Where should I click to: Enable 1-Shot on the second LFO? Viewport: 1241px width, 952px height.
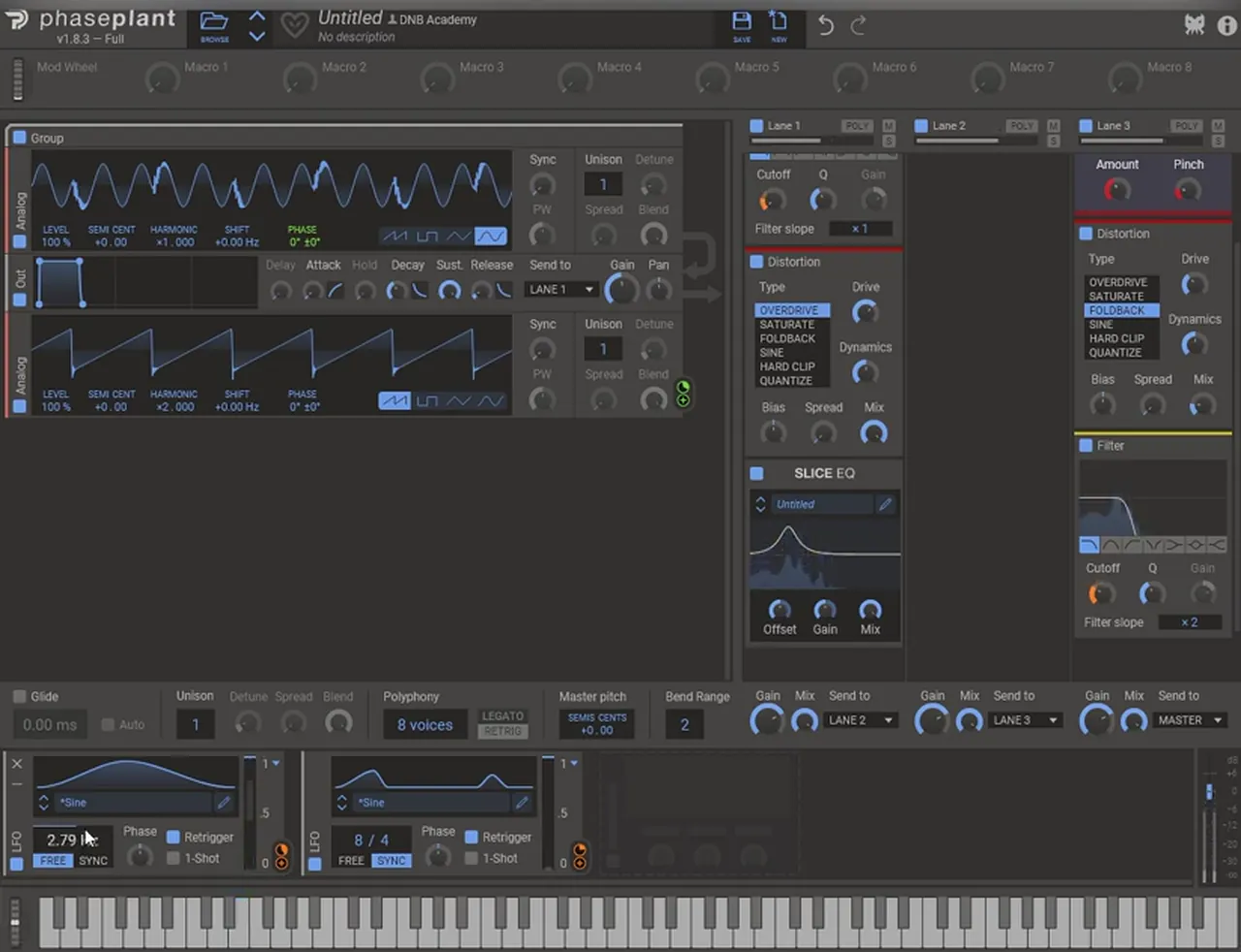(x=471, y=858)
